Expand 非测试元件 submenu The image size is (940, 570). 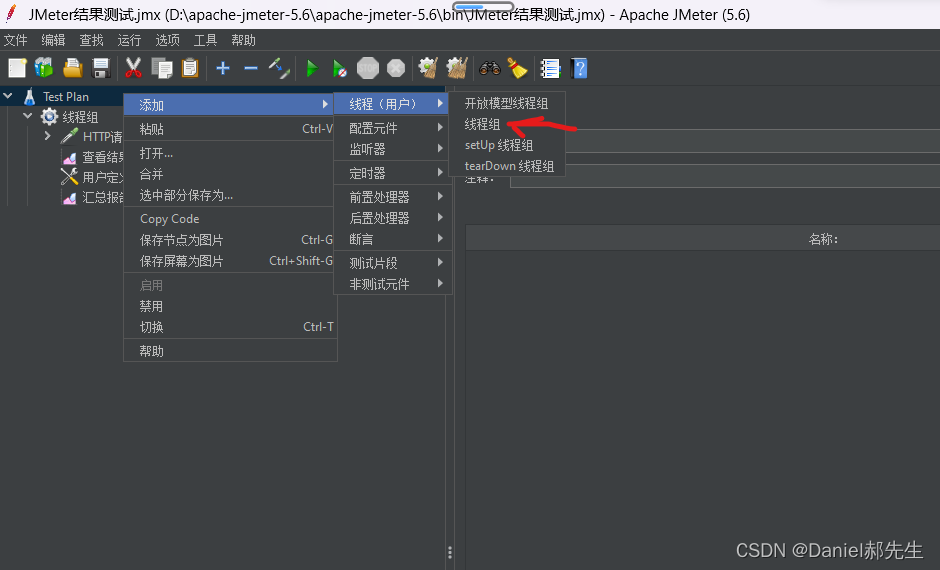coord(393,284)
